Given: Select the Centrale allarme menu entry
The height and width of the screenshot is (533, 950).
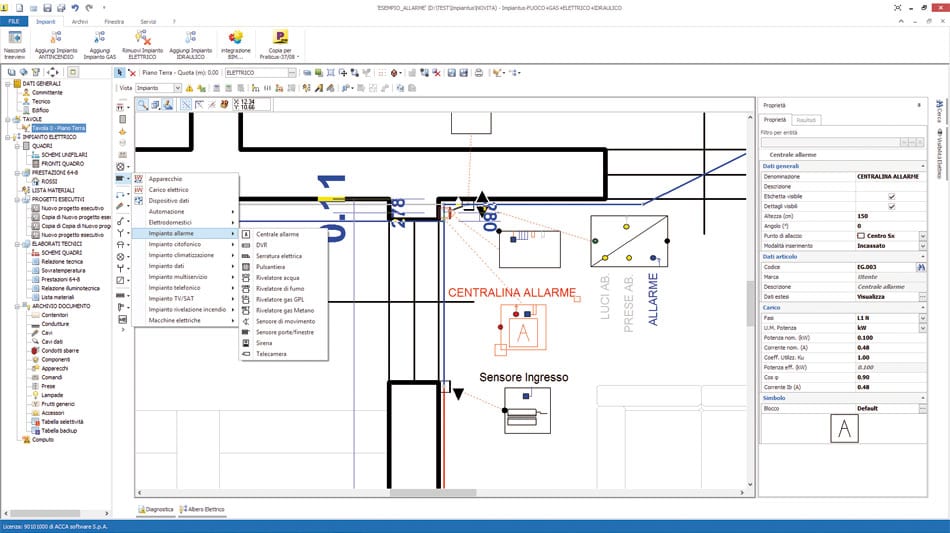Looking at the screenshot, I should [x=284, y=234].
